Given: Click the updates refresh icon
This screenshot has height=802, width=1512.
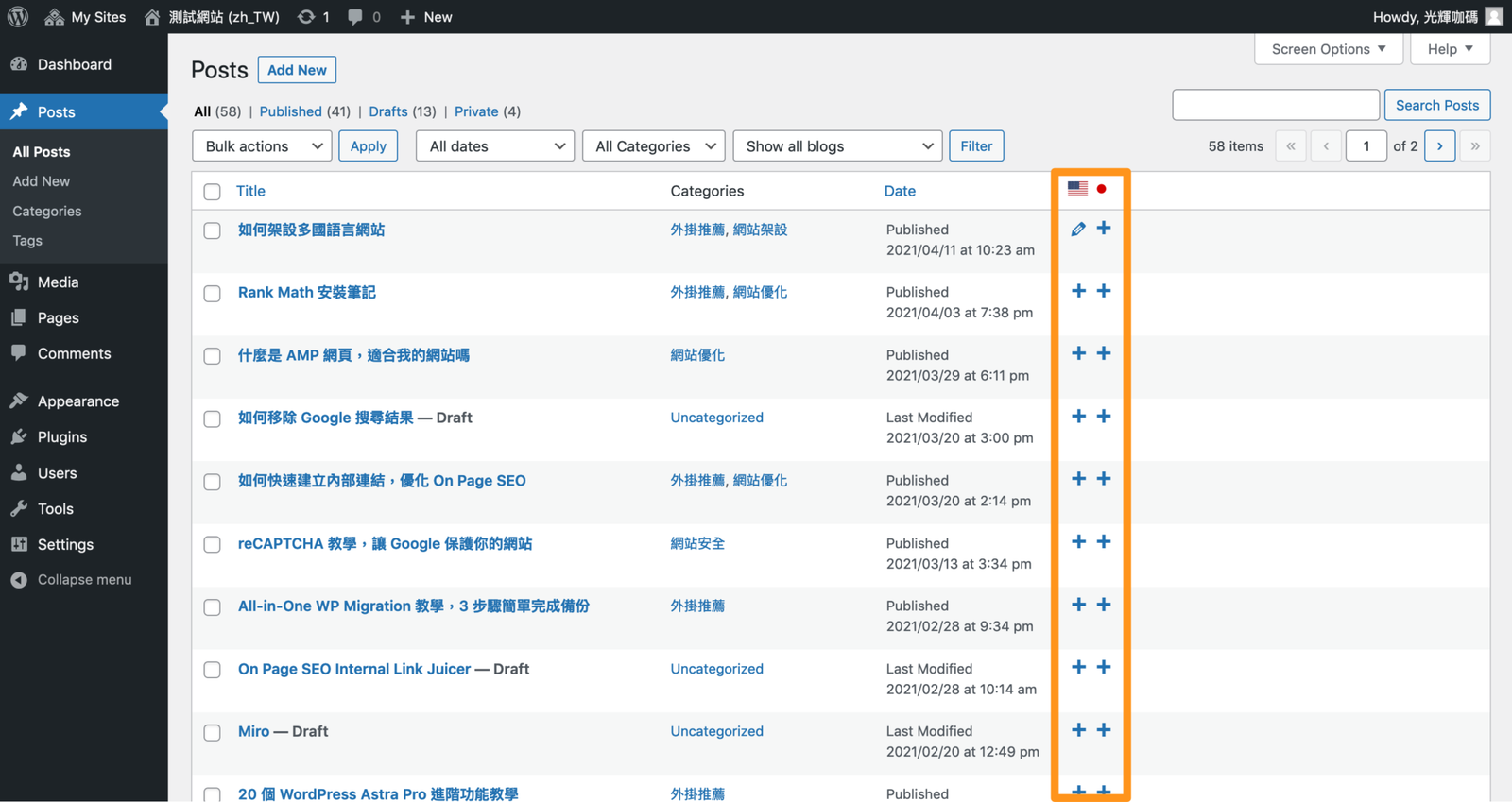Looking at the screenshot, I should (x=306, y=17).
